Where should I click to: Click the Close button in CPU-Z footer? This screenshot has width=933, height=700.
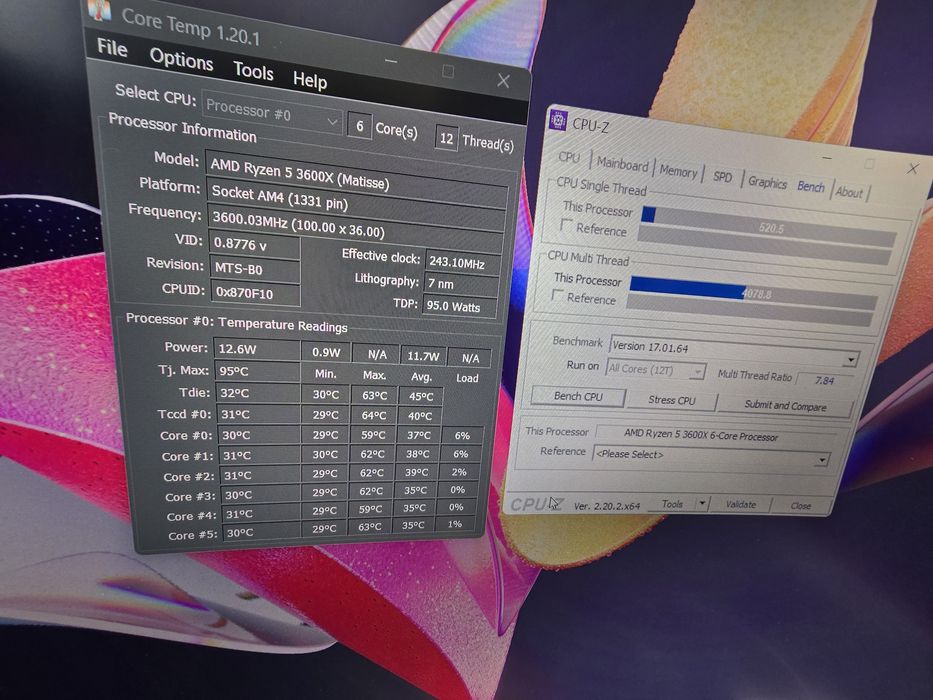[801, 506]
